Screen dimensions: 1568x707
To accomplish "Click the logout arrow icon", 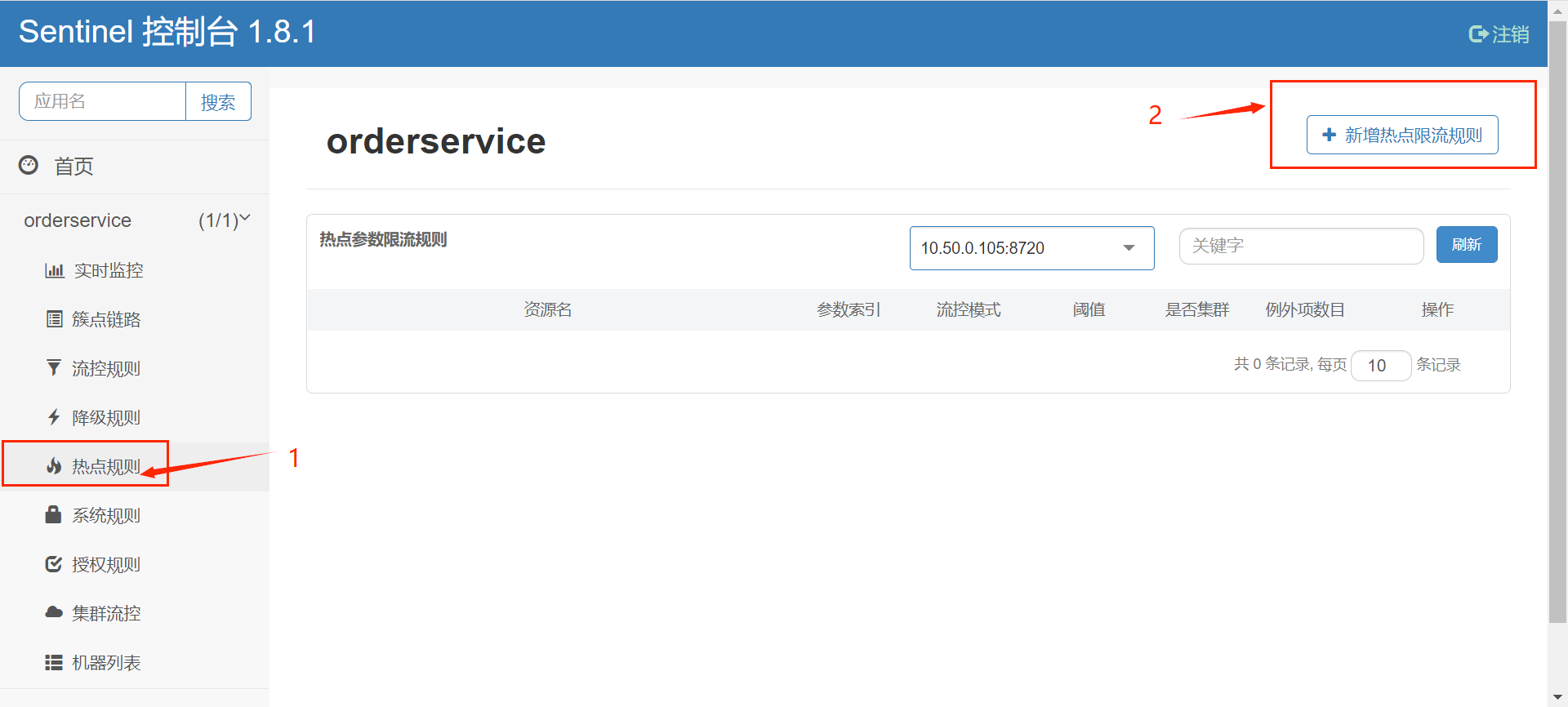I will click(1478, 34).
